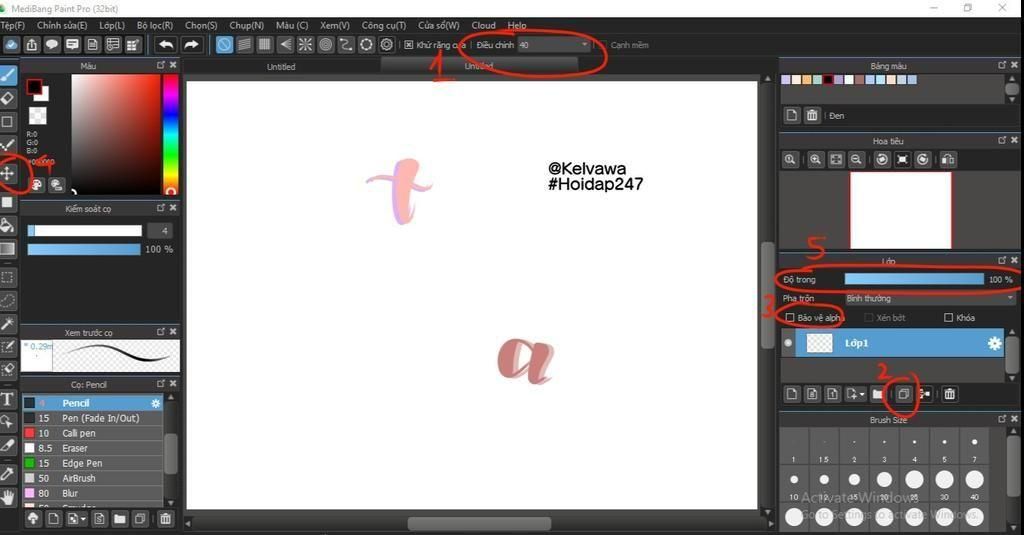Open Lớp1 layer settings gear
Viewport: 1024px width, 535px height.
[x=994, y=344]
